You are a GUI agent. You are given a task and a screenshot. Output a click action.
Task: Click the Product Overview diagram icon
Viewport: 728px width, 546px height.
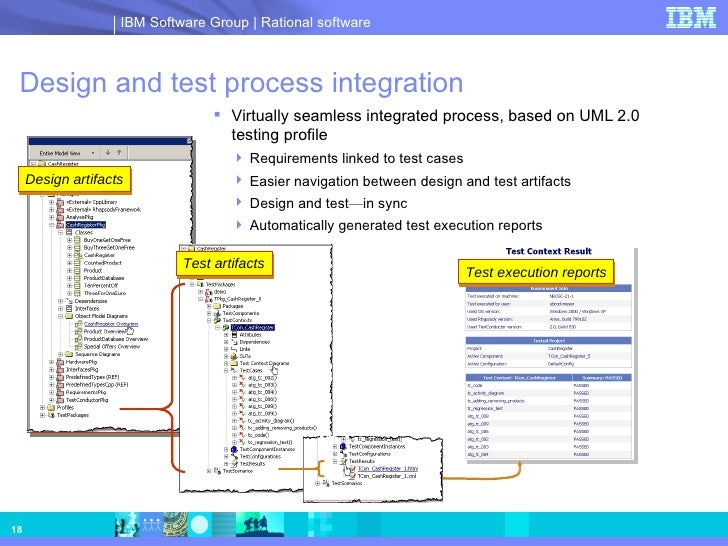78,331
